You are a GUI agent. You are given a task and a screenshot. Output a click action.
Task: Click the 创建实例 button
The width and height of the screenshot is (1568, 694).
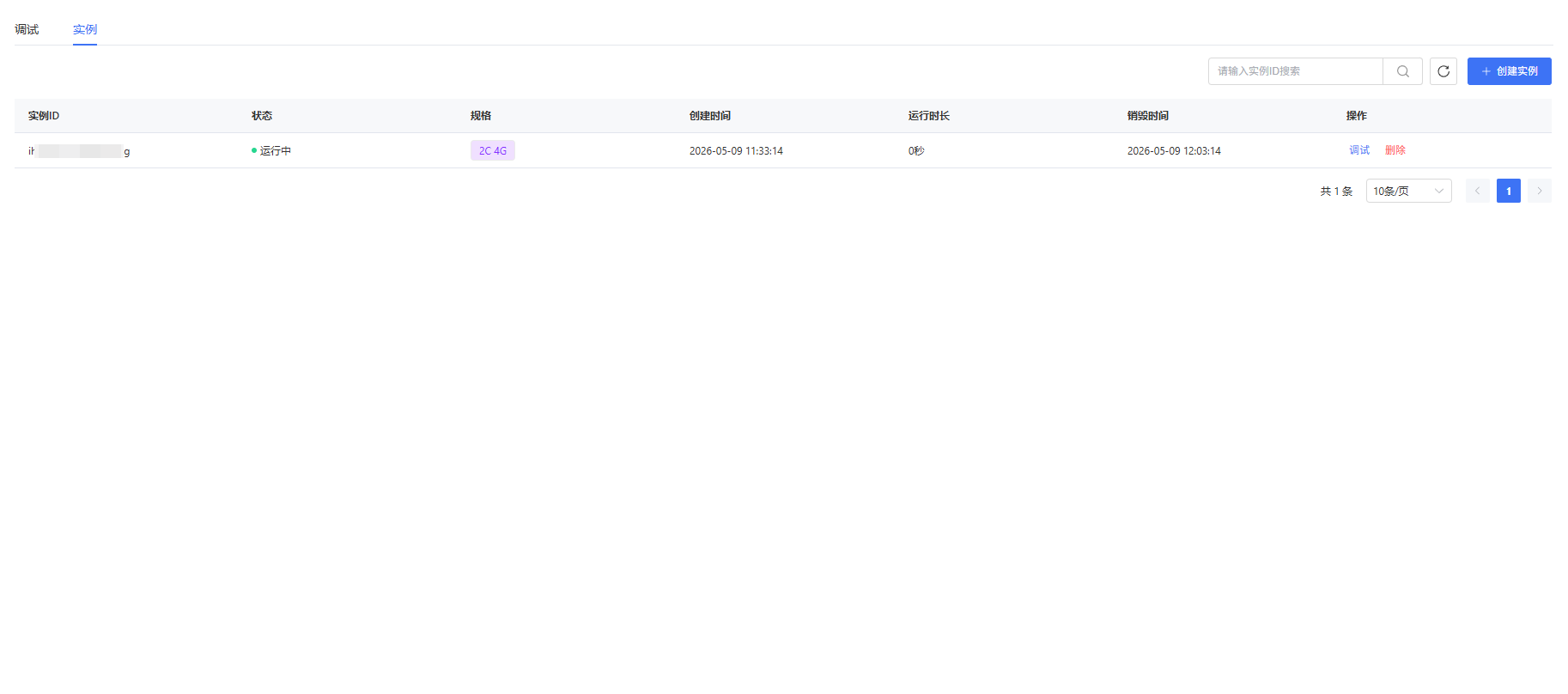pos(1509,71)
